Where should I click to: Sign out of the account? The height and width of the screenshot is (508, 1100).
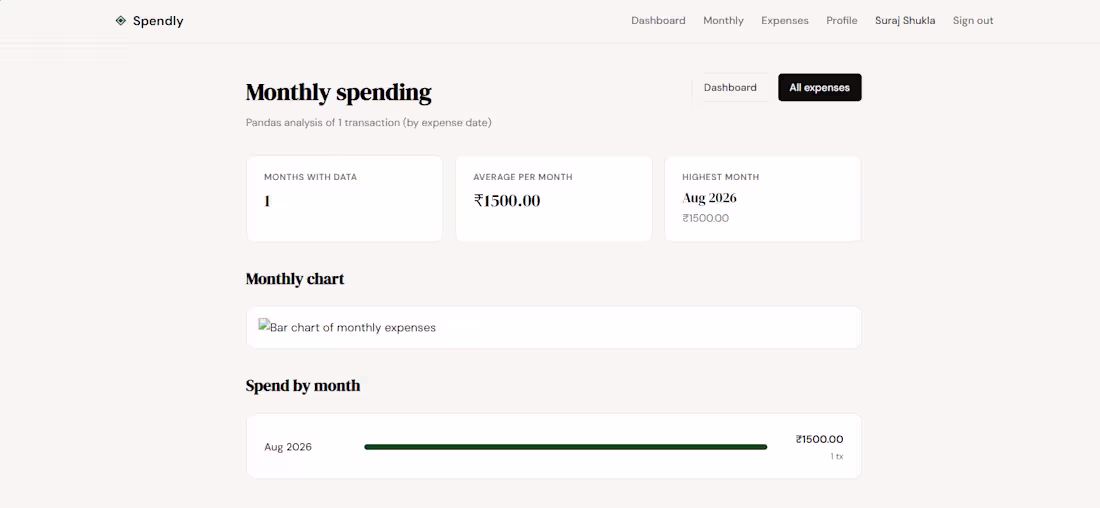(973, 20)
